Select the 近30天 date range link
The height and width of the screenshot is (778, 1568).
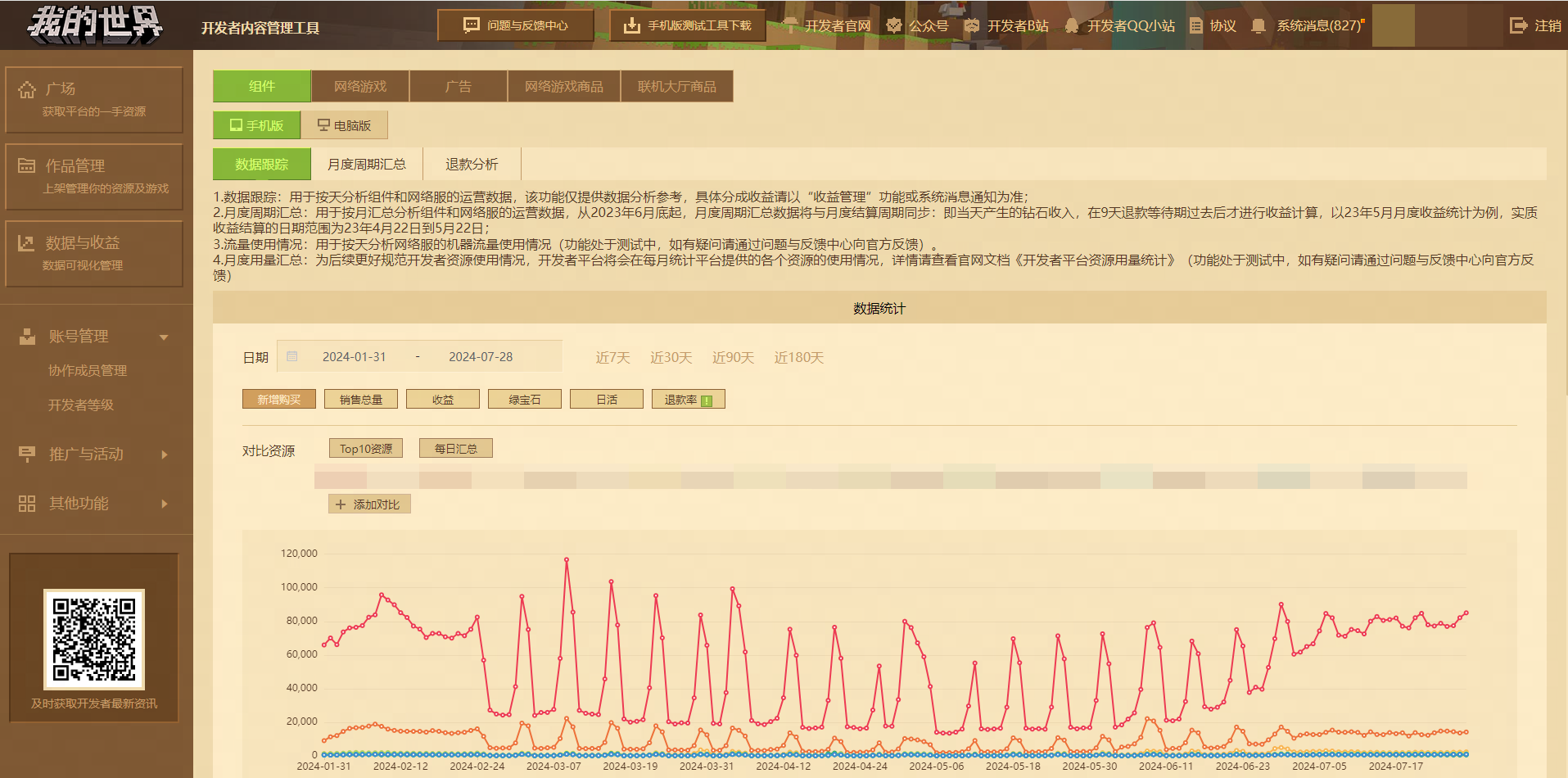(671, 358)
